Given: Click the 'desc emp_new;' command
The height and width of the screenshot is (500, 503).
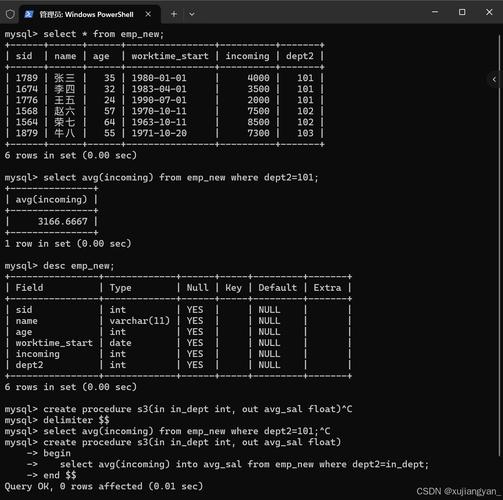Looking at the screenshot, I should point(79,266).
